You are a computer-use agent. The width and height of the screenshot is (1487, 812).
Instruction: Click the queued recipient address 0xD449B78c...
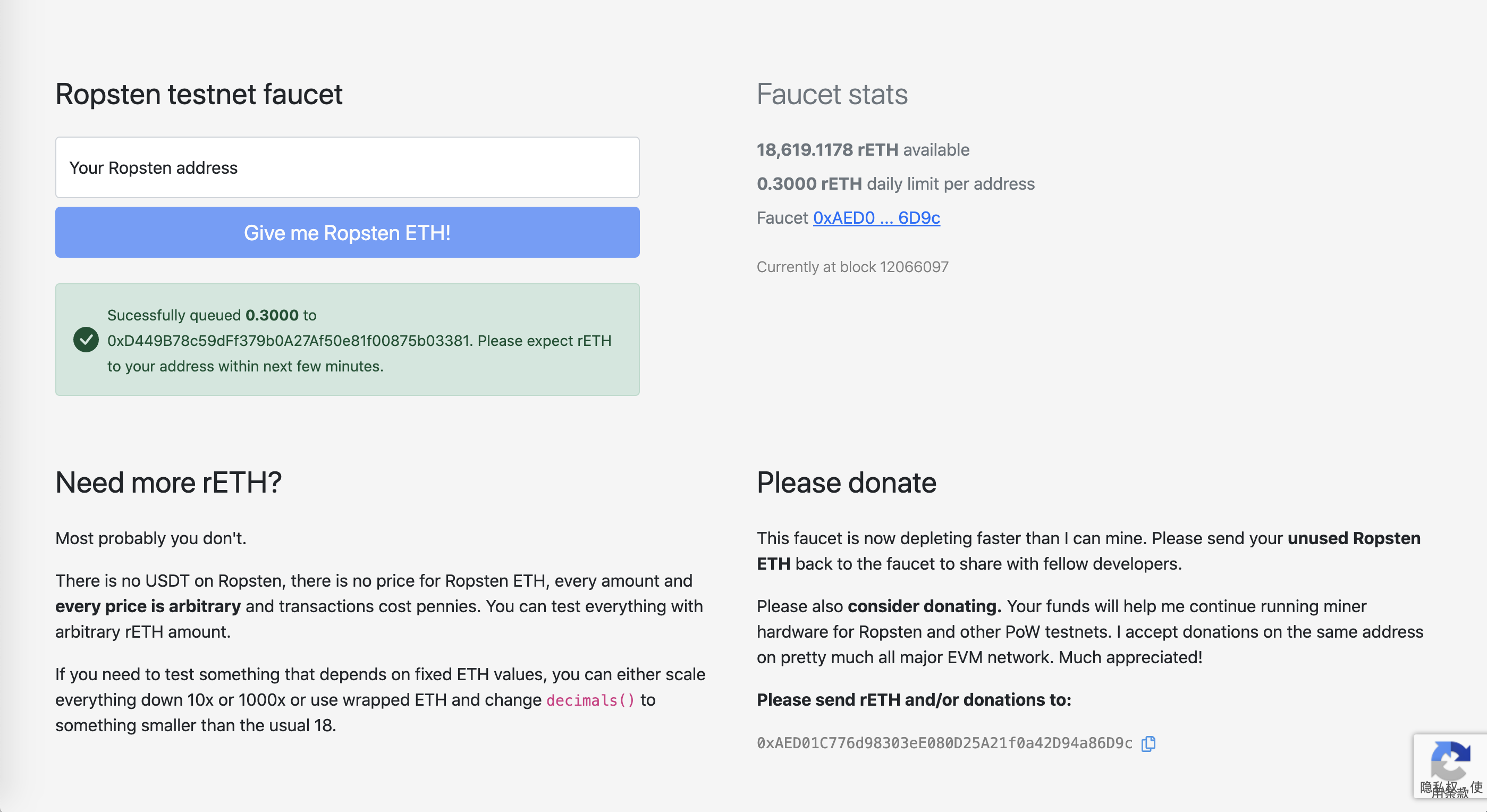pyautogui.click(x=289, y=341)
